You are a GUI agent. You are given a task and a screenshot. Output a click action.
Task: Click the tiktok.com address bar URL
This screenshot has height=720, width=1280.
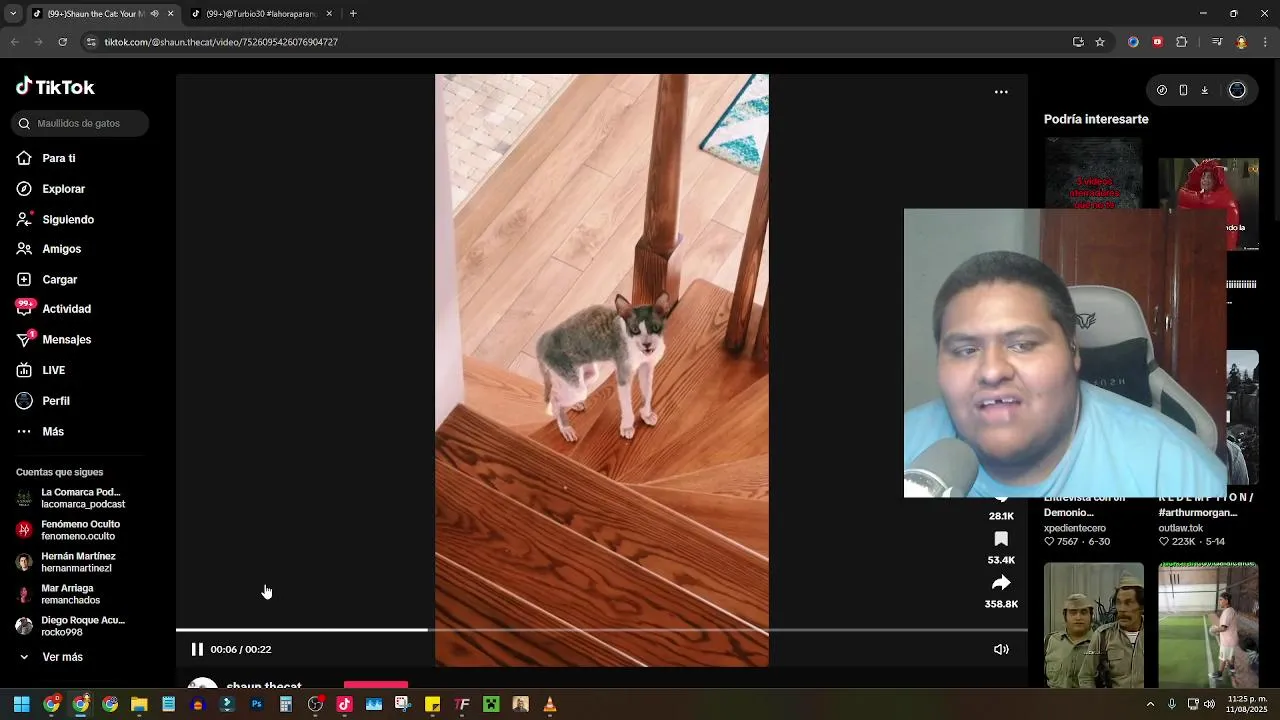pyautogui.click(x=221, y=42)
